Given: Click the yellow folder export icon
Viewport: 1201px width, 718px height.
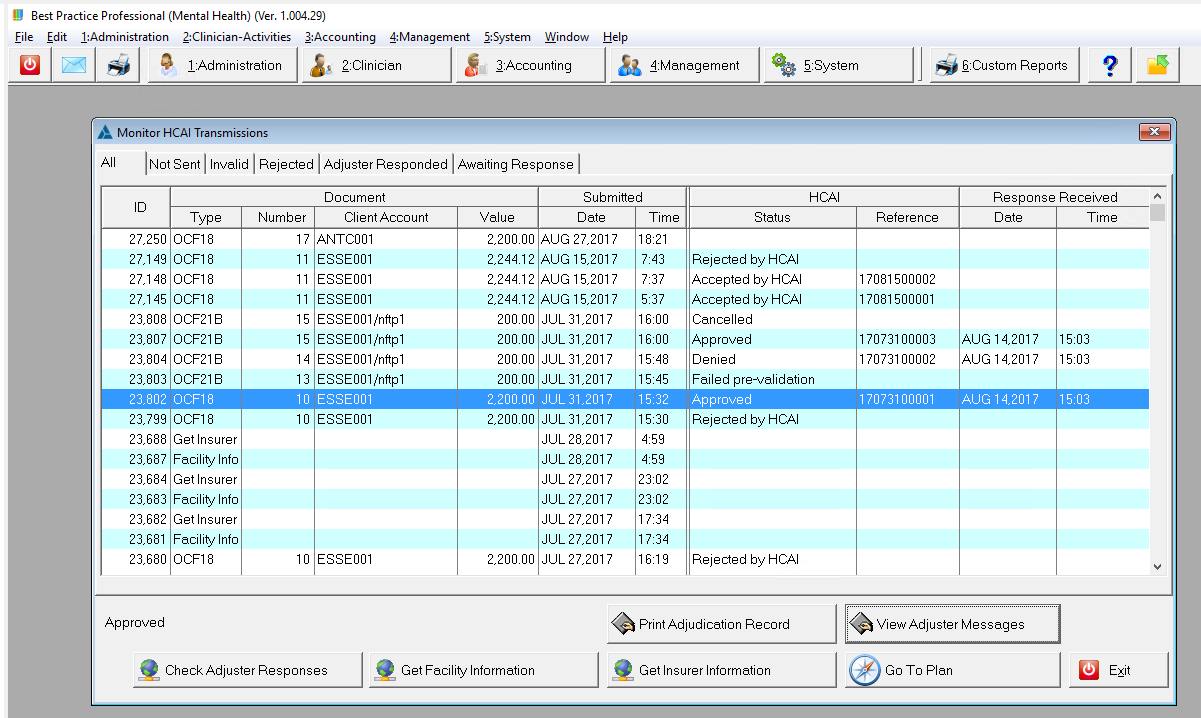Looking at the screenshot, I should (x=1157, y=65).
